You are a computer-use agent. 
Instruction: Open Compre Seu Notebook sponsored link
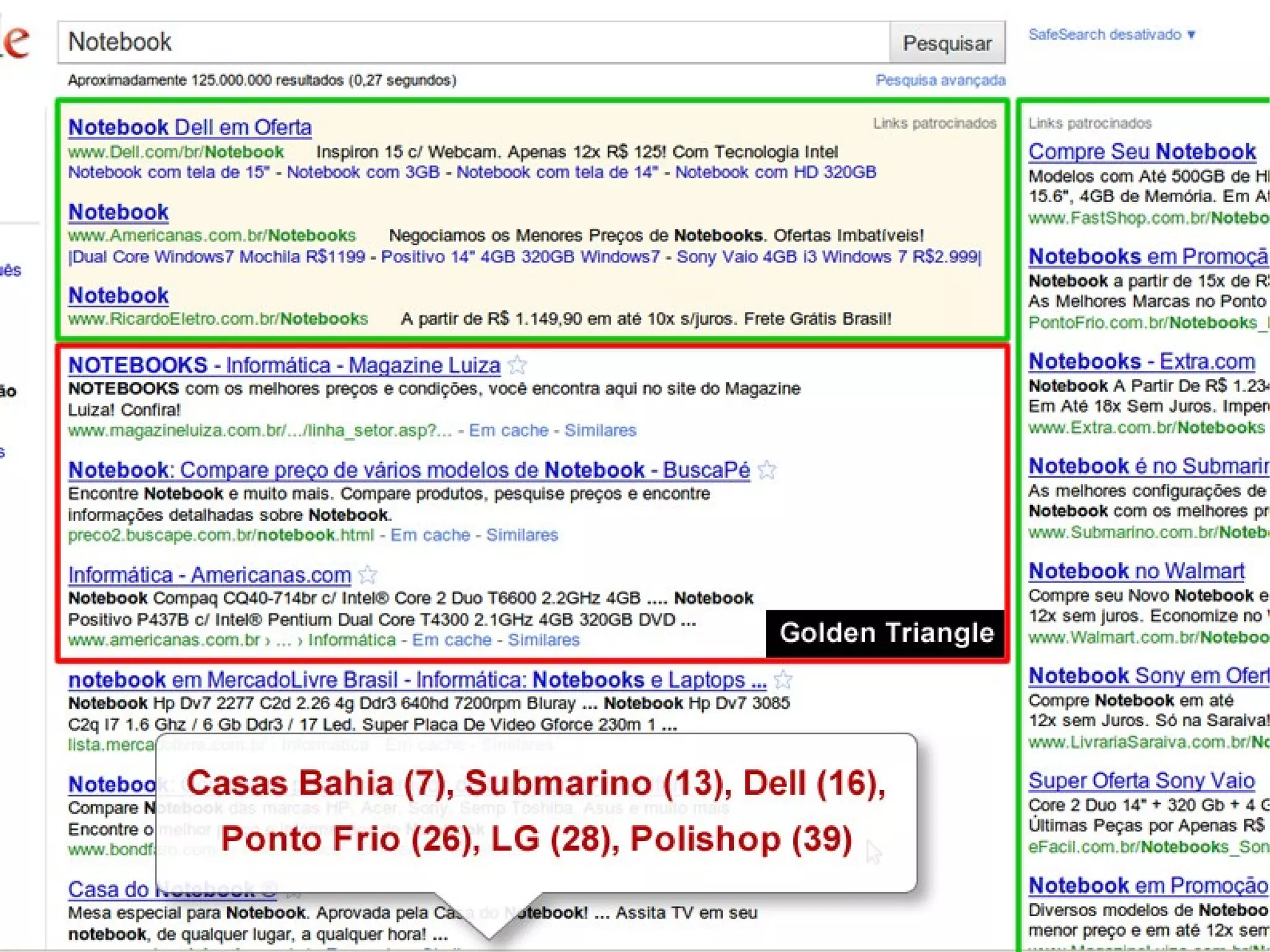click(x=1142, y=151)
